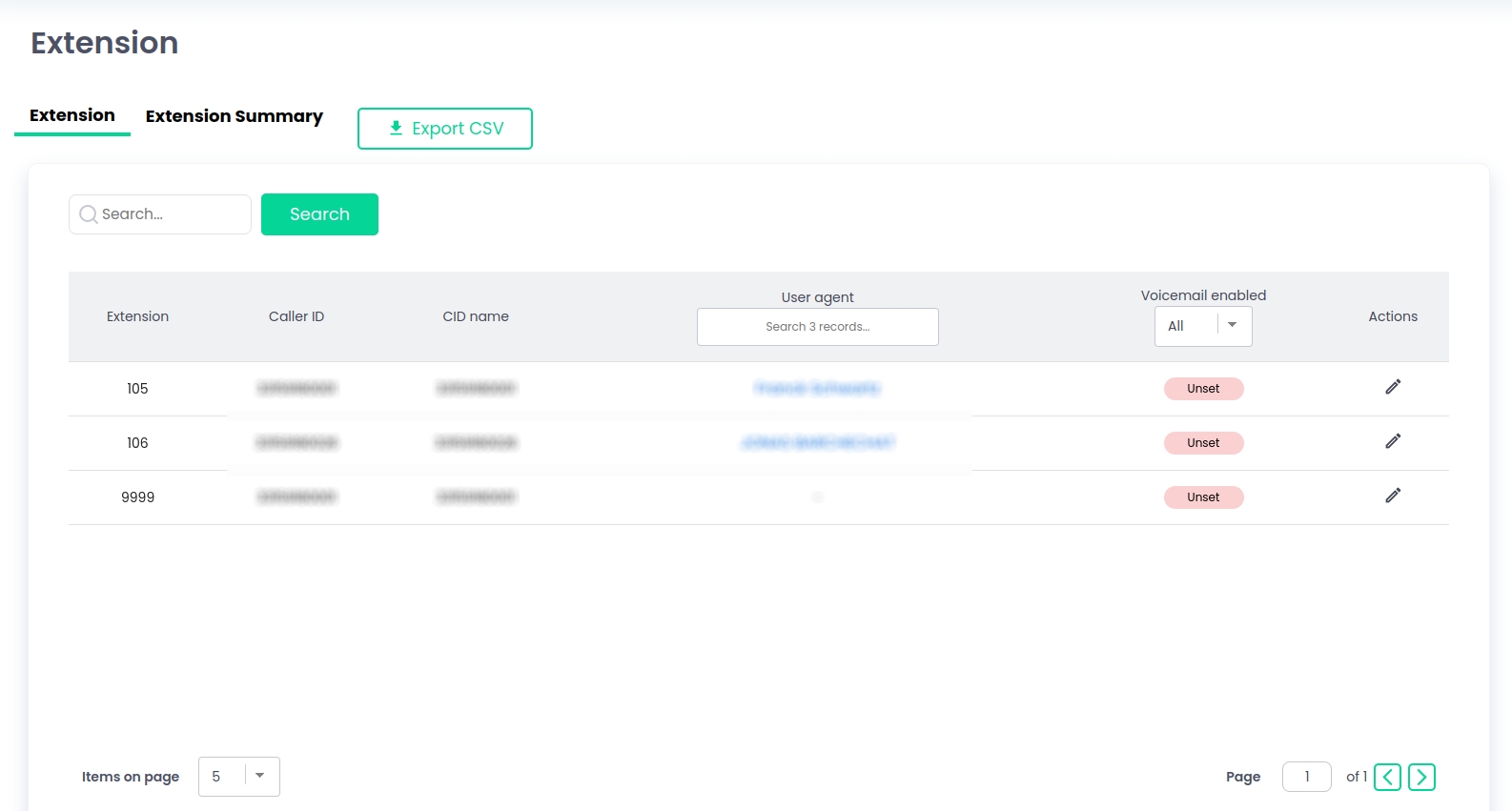The height and width of the screenshot is (811, 1512).
Task: Click the Unset badge for extension 105
Action: pyautogui.click(x=1203, y=389)
